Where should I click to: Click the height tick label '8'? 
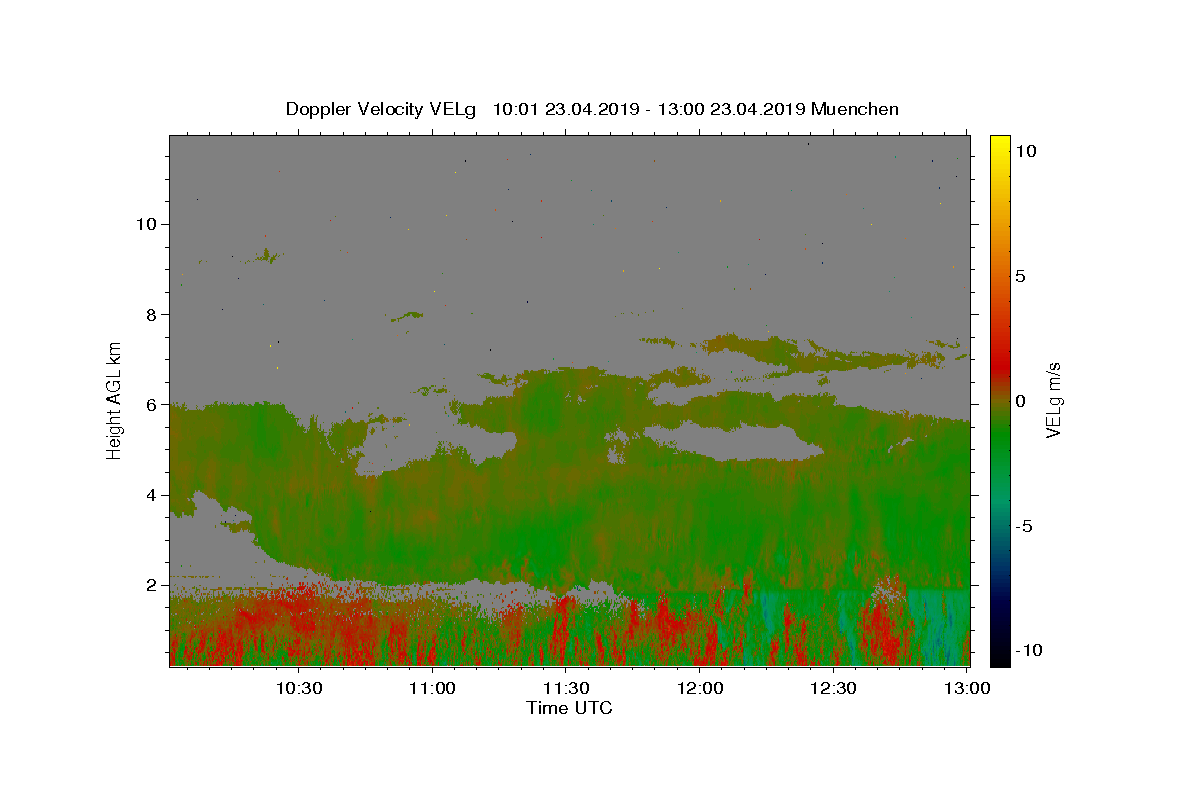click(152, 314)
